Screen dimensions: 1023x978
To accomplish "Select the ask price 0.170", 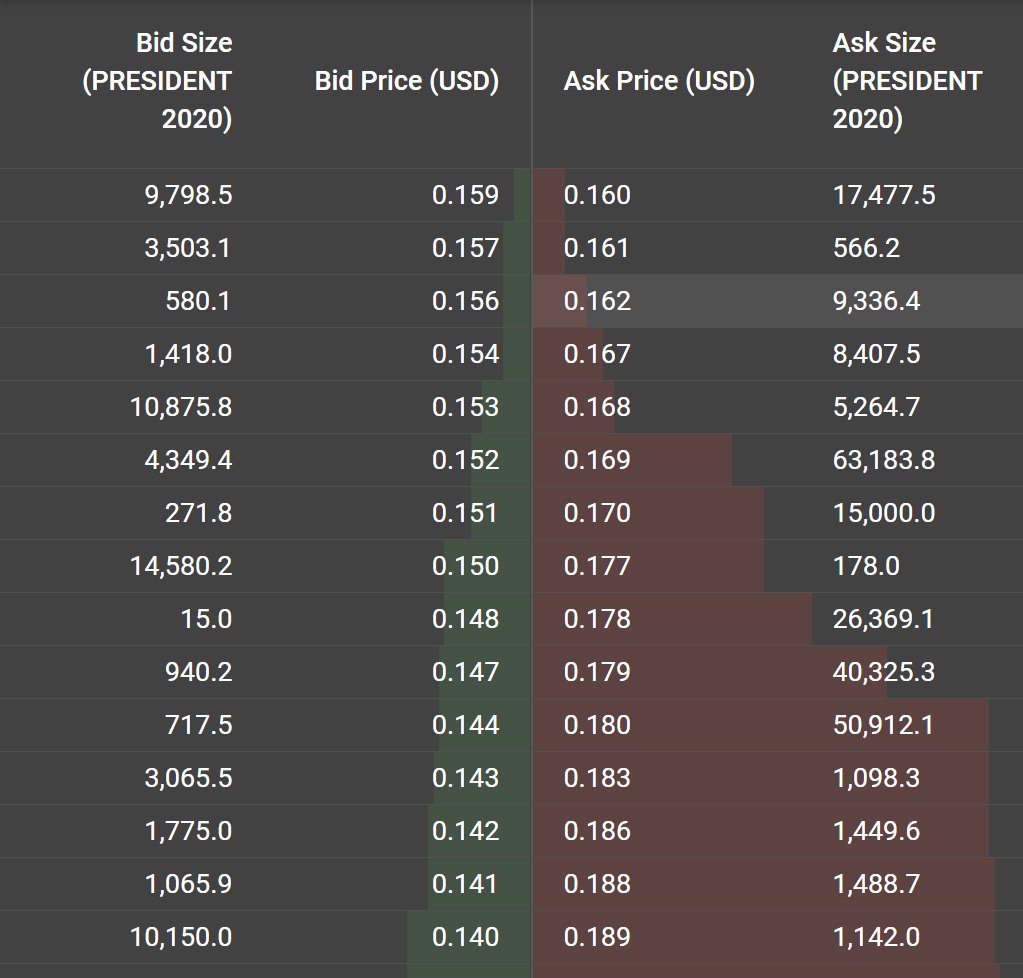I will tap(597, 513).
